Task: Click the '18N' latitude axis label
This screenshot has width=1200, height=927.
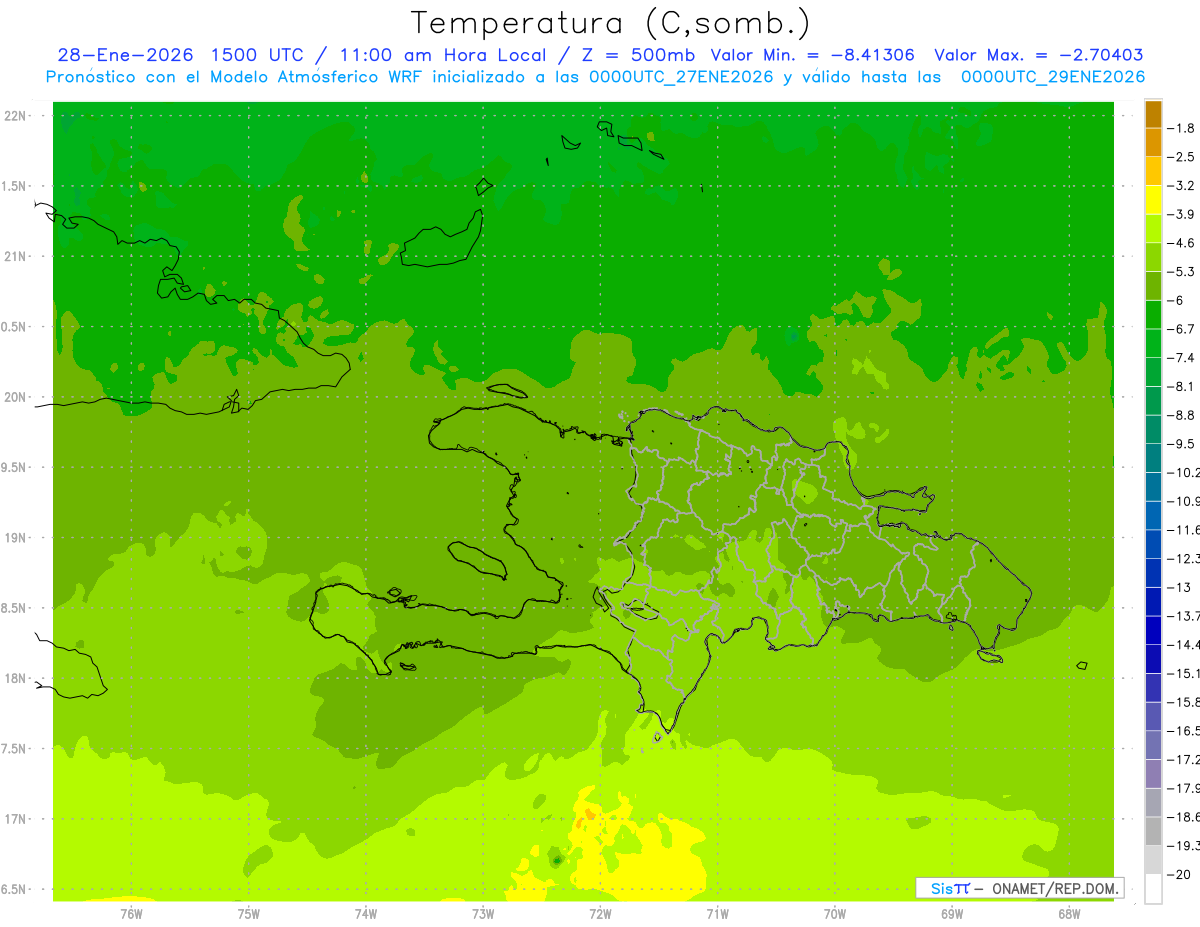Action: pos(15,678)
